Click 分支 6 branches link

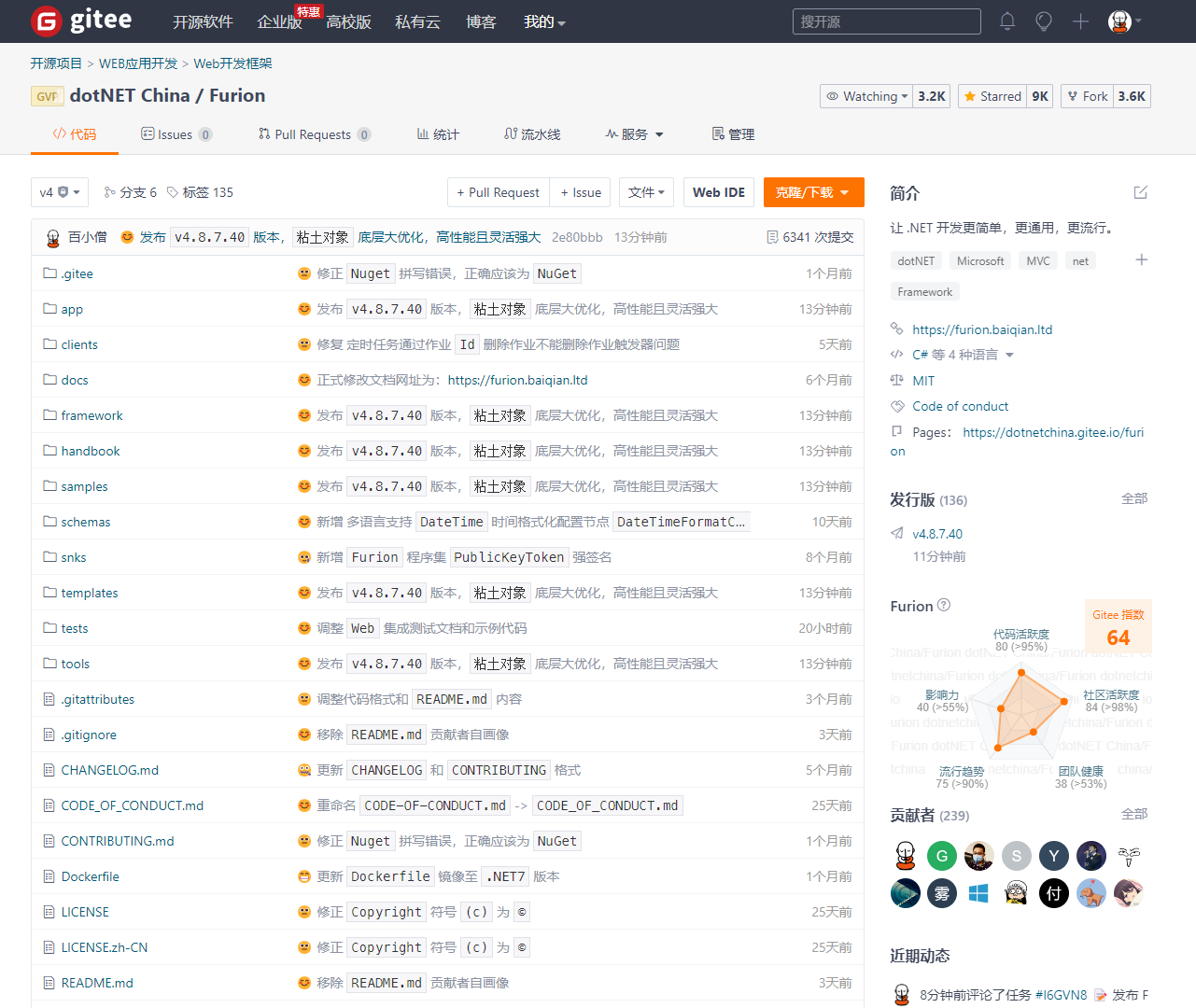pyautogui.click(x=130, y=192)
